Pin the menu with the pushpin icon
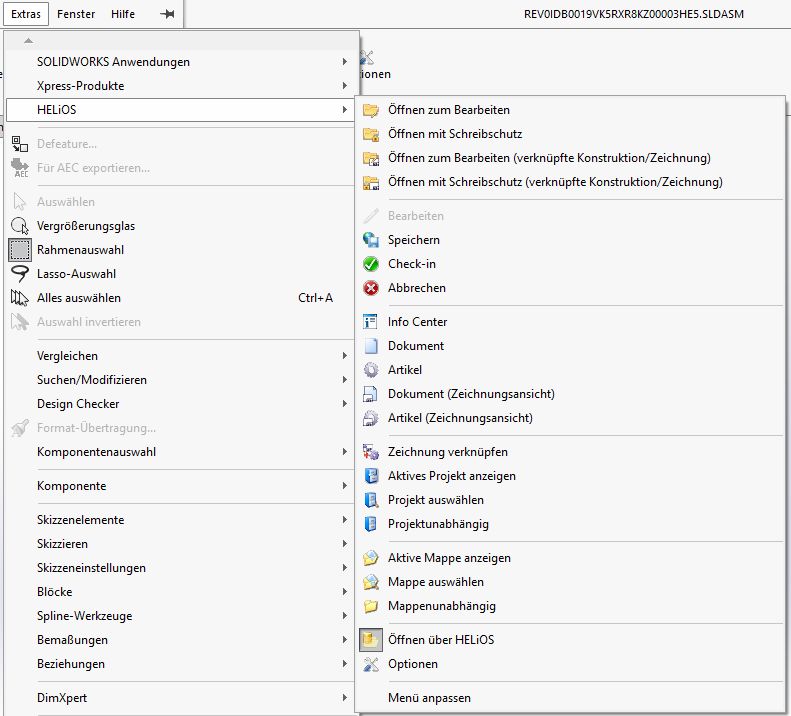 167,14
